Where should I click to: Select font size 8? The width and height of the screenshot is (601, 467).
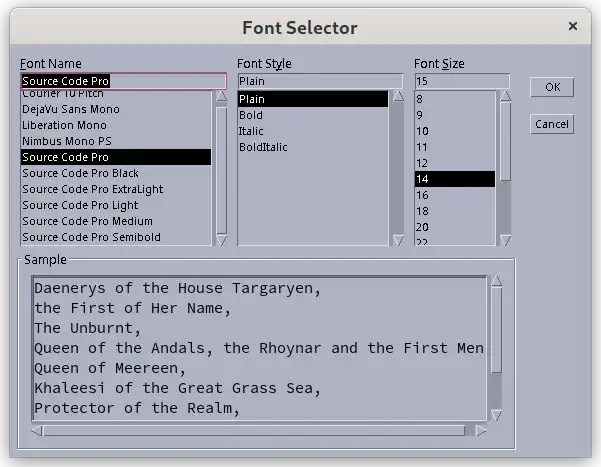point(455,99)
